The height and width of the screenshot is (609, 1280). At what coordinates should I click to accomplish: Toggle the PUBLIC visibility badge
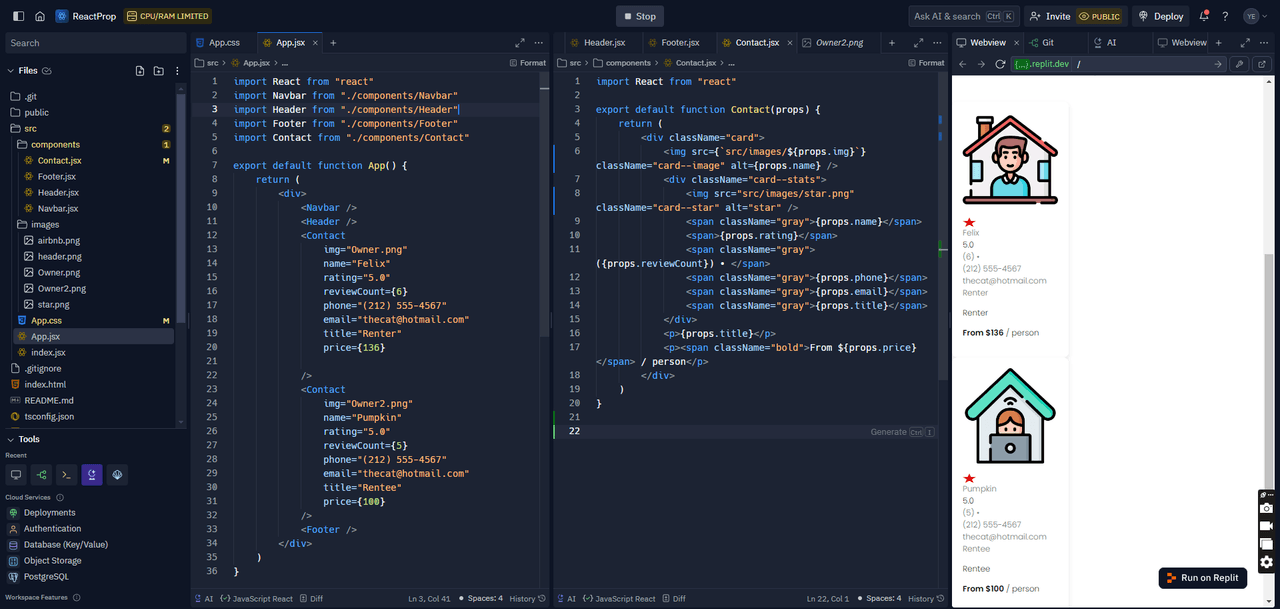(1099, 16)
